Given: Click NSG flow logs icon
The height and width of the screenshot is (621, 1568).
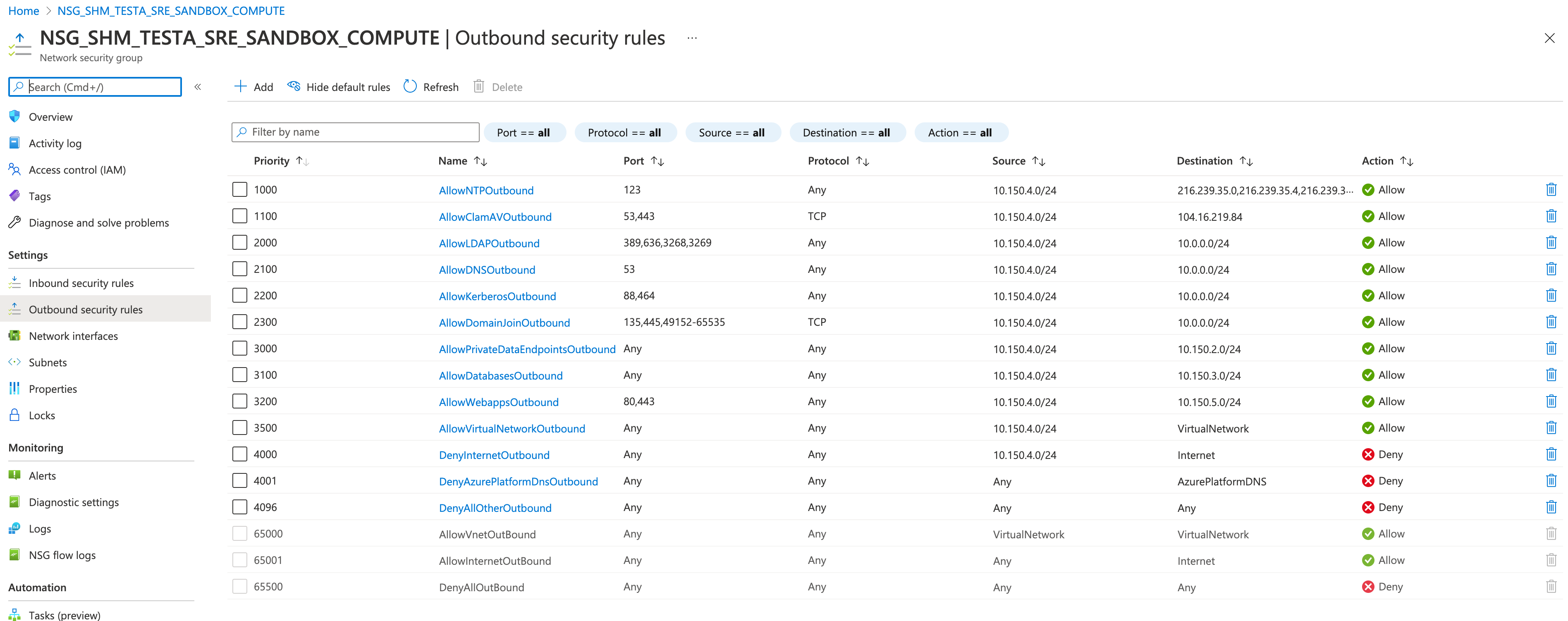Looking at the screenshot, I should click(14, 554).
